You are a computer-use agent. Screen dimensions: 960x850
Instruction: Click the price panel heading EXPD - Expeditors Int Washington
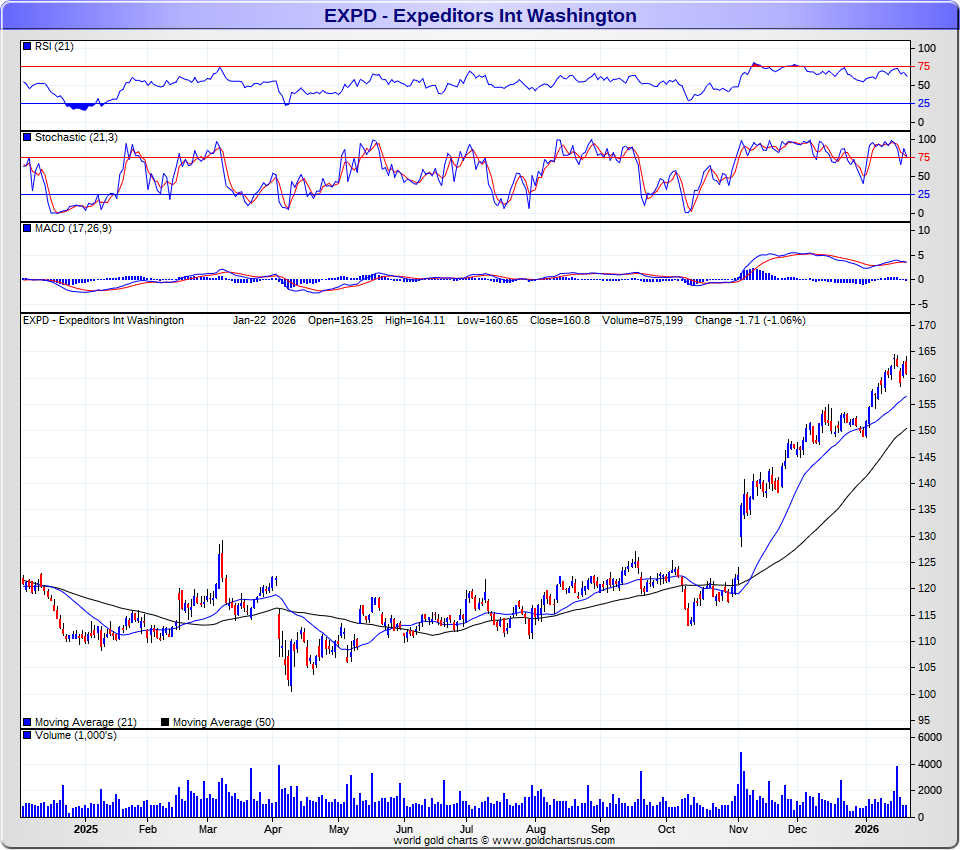coord(103,320)
